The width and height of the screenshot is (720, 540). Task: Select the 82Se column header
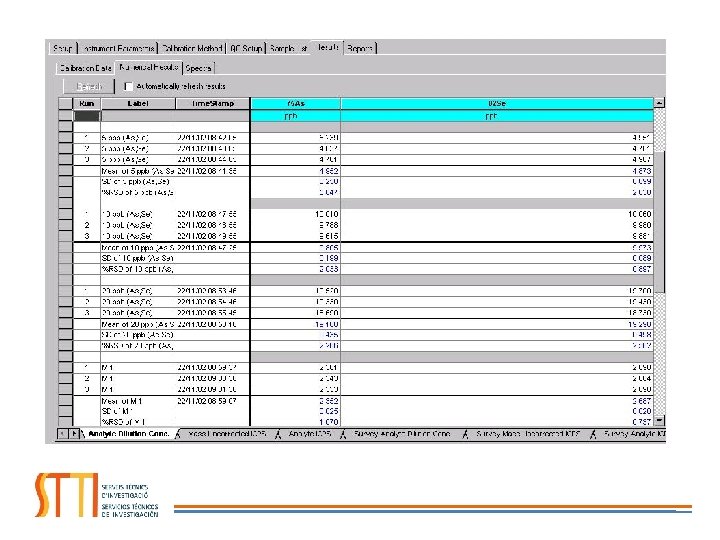click(497, 104)
